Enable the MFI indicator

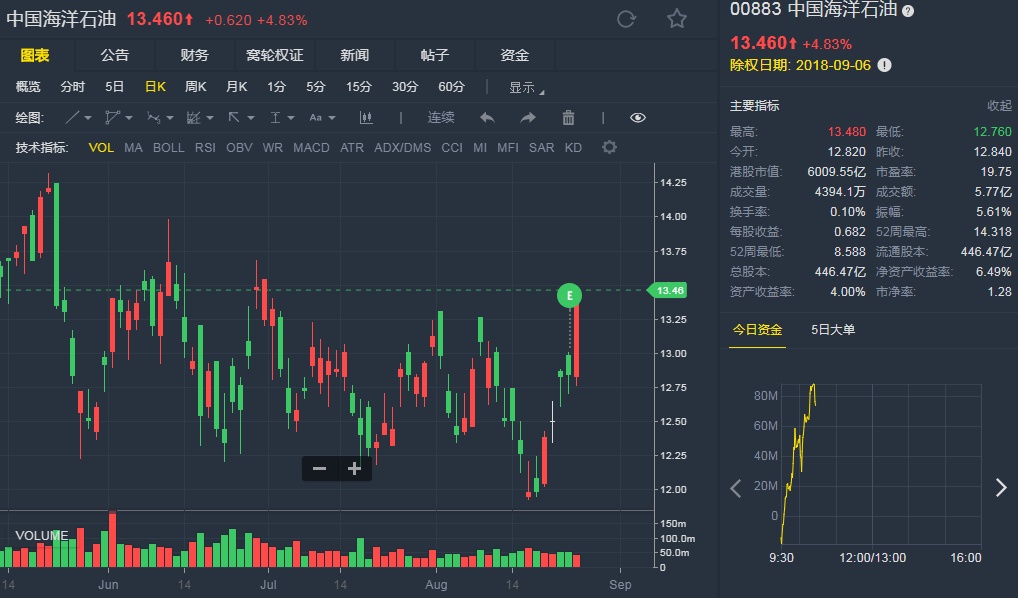(x=508, y=147)
